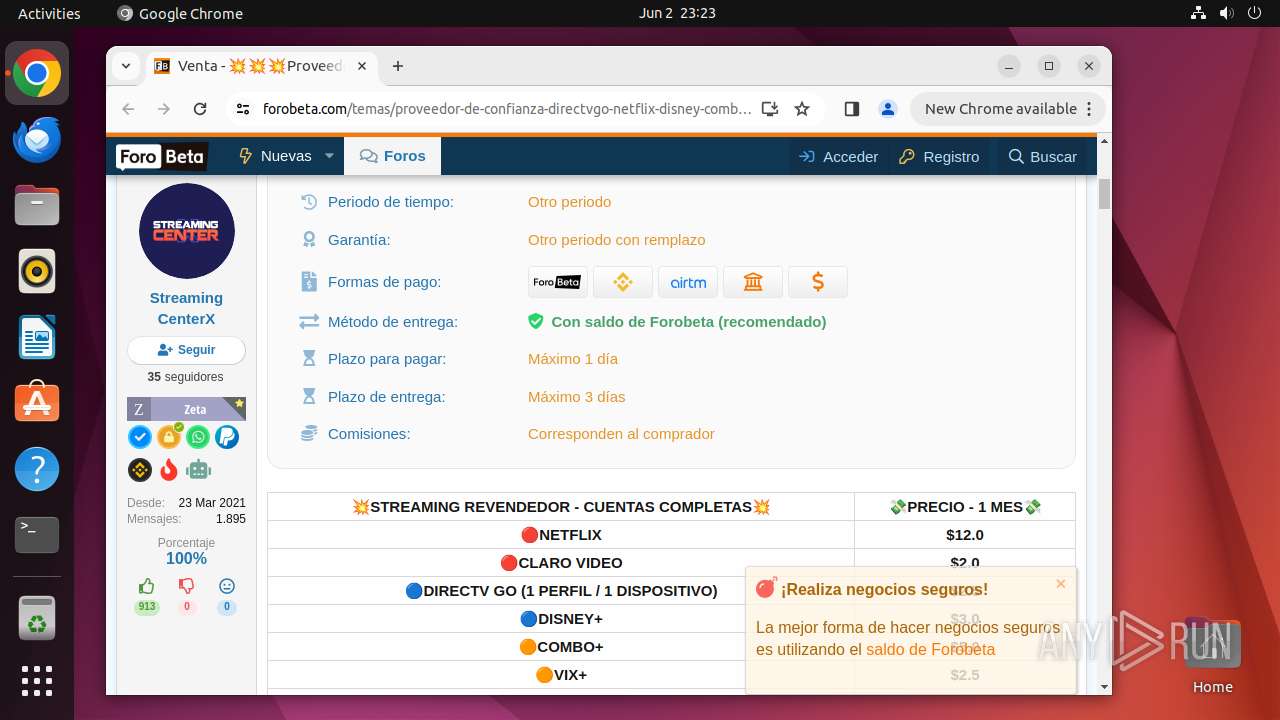
Task: Open Terminal from the dock
Action: click(x=37, y=535)
